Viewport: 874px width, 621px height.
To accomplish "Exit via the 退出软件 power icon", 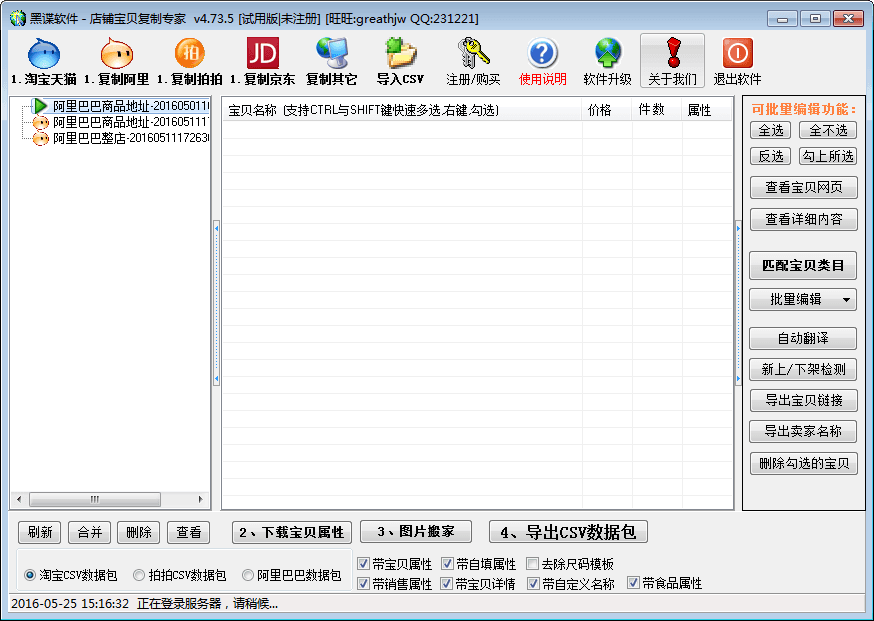I will coord(737,54).
